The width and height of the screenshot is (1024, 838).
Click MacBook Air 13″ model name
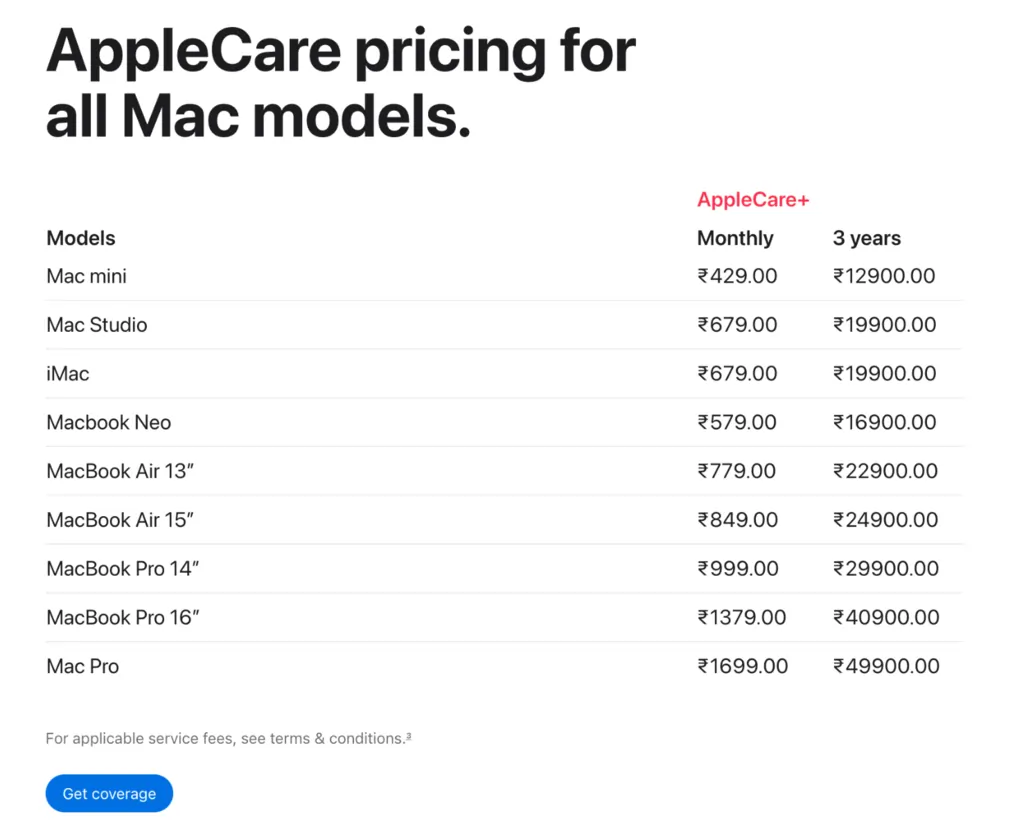(120, 471)
